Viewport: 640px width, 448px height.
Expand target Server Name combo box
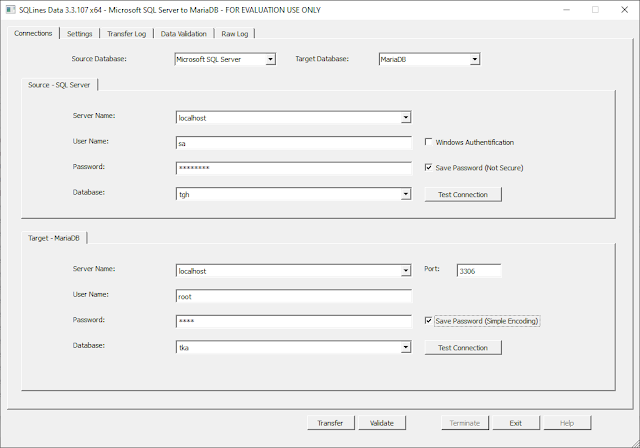pos(405,271)
